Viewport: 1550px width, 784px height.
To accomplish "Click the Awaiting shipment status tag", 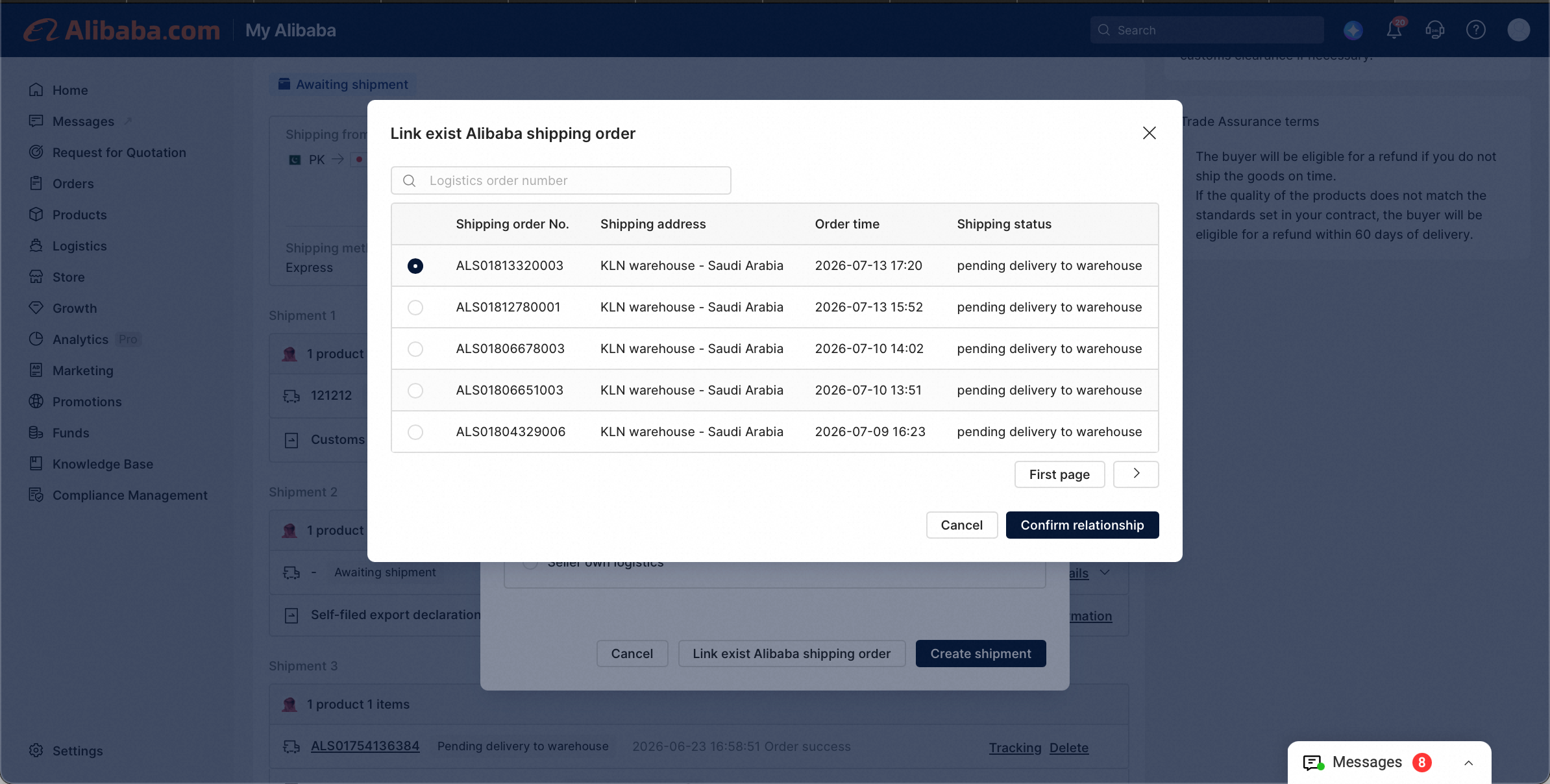I will (x=343, y=84).
